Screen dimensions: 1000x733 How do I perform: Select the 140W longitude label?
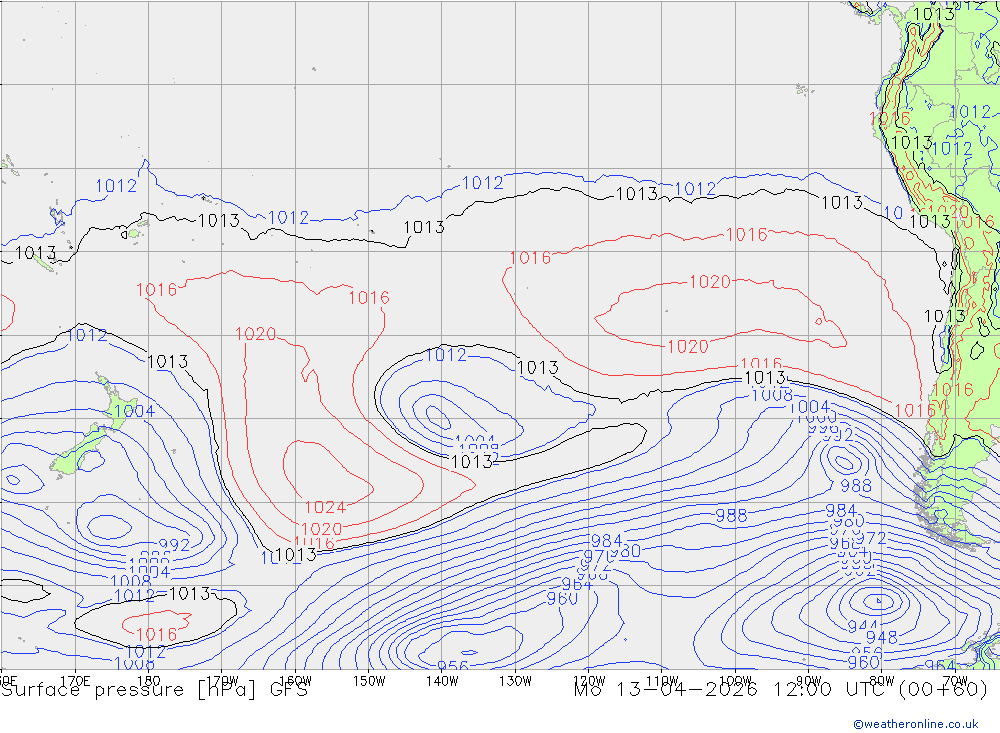pyautogui.click(x=442, y=681)
